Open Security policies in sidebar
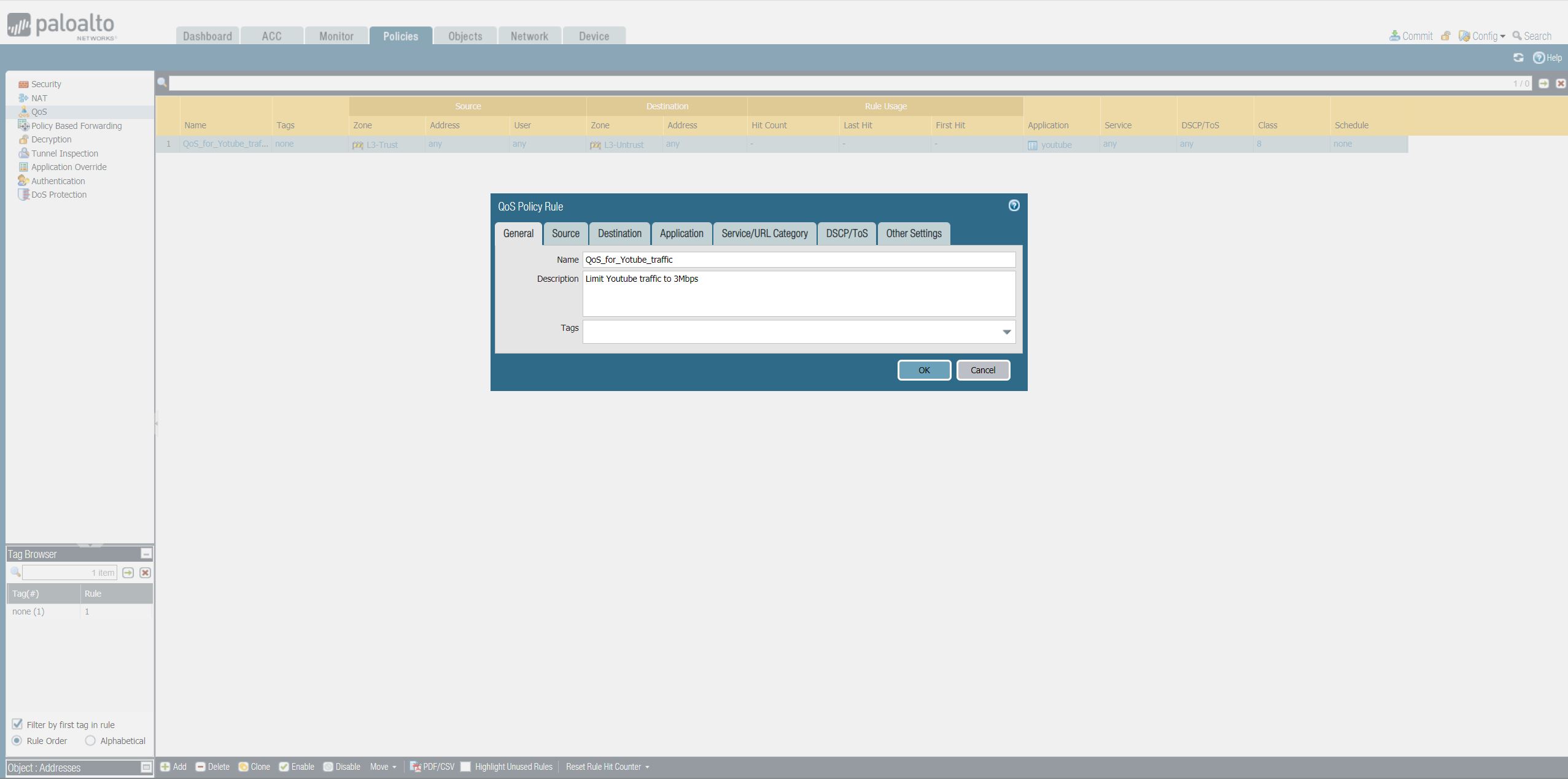This screenshot has height=779, width=1568. point(46,84)
